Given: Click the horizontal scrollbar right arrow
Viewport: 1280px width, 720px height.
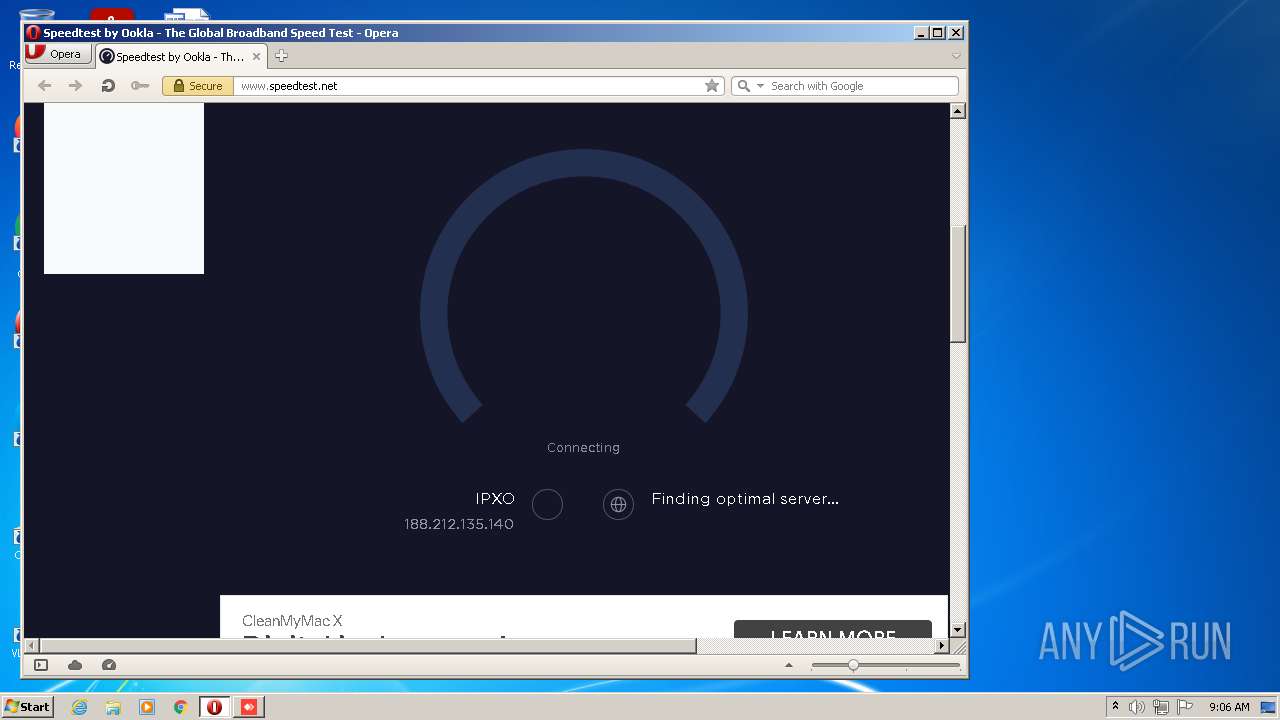Looking at the screenshot, I should [941, 646].
